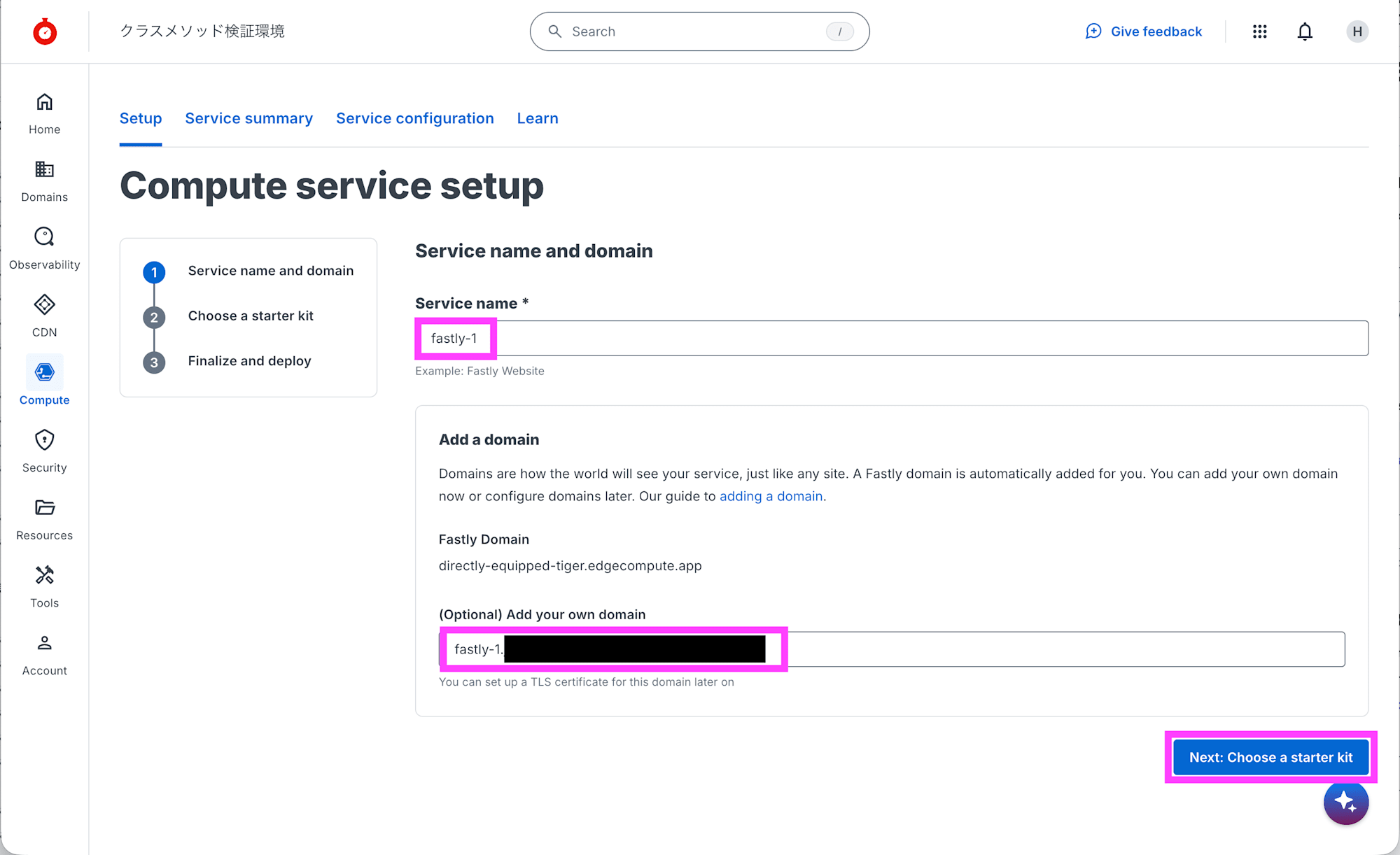
Task: Open the apps grid menu icon
Action: pyautogui.click(x=1259, y=31)
